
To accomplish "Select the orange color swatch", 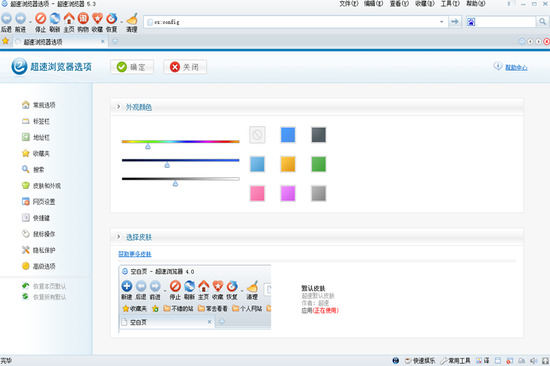I will tap(288, 164).
